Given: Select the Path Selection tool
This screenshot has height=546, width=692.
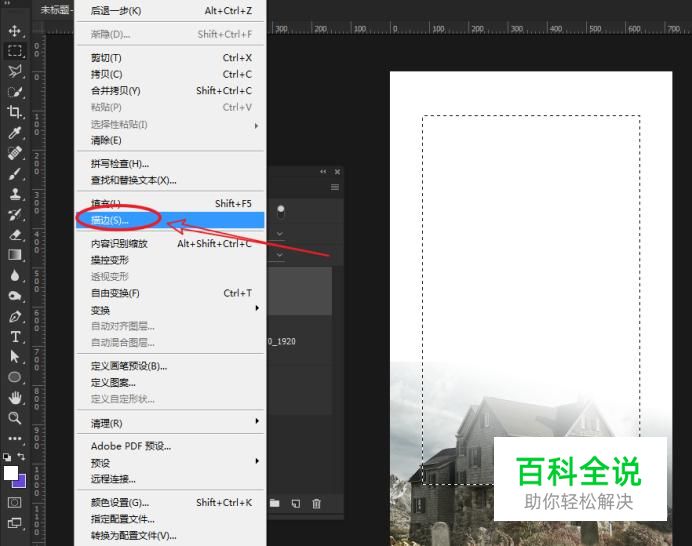Looking at the screenshot, I should [15, 357].
